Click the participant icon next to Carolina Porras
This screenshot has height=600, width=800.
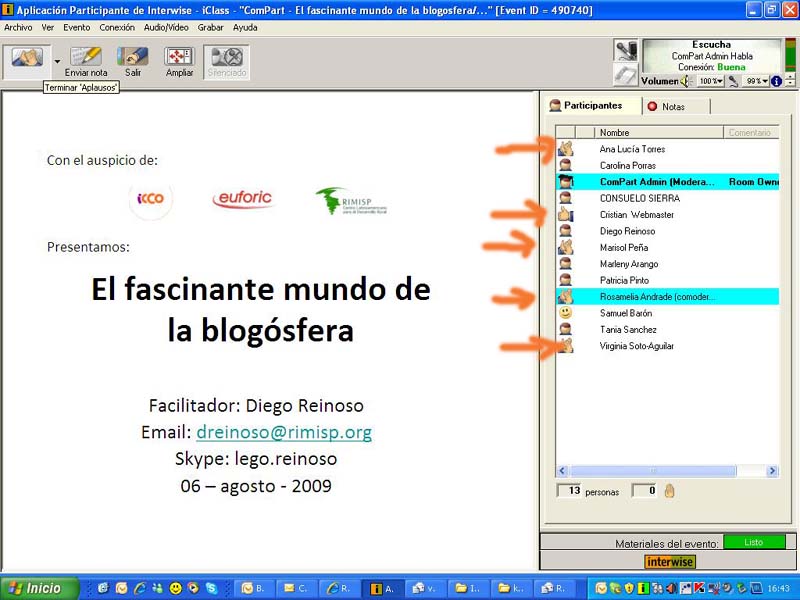click(565, 165)
